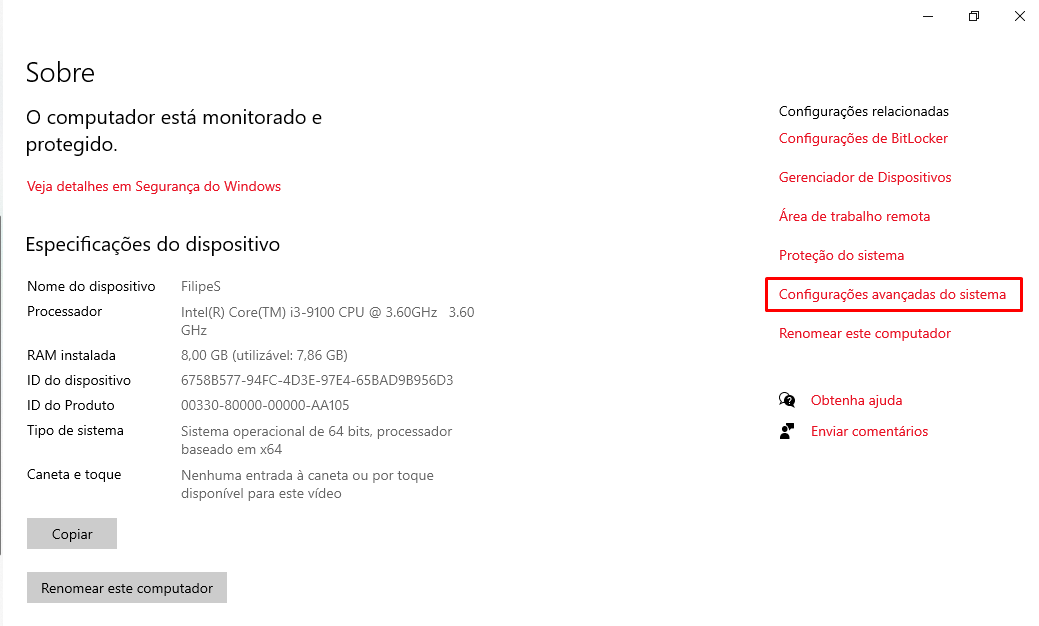Image resolution: width=1039 pixels, height=626 pixels.
Task: Click the Obtenha ajuda text link
Action: (856, 400)
